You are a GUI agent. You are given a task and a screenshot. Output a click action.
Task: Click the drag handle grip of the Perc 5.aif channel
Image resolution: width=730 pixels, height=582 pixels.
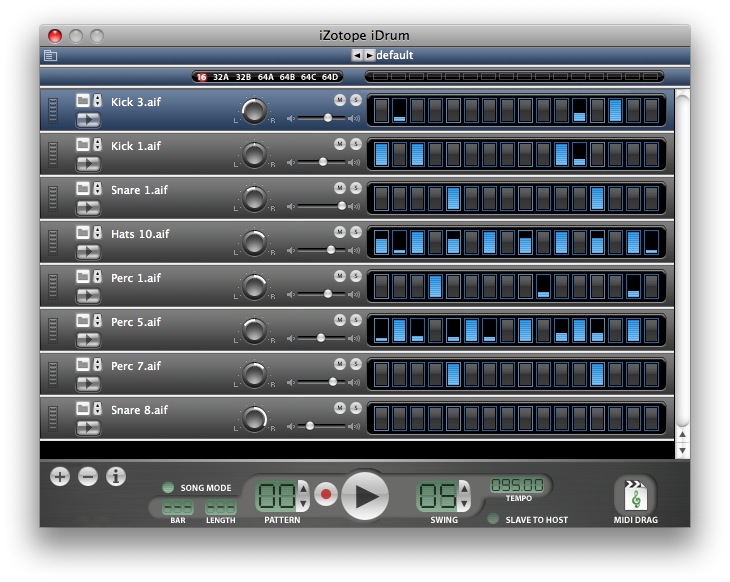[x=53, y=330]
